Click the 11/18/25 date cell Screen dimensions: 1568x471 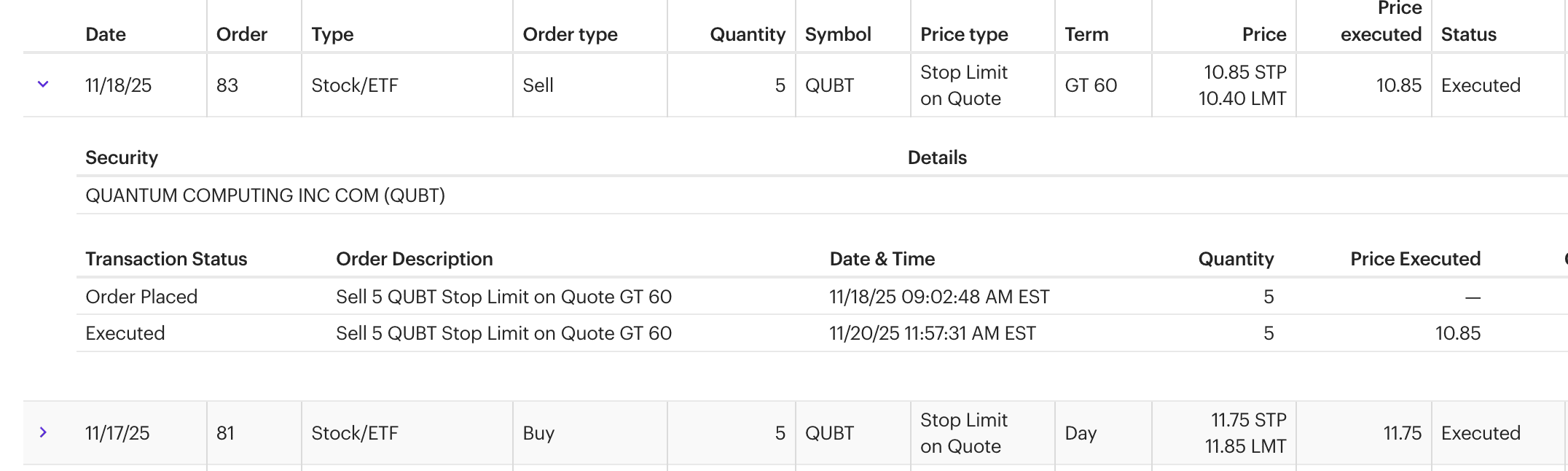coord(118,85)
